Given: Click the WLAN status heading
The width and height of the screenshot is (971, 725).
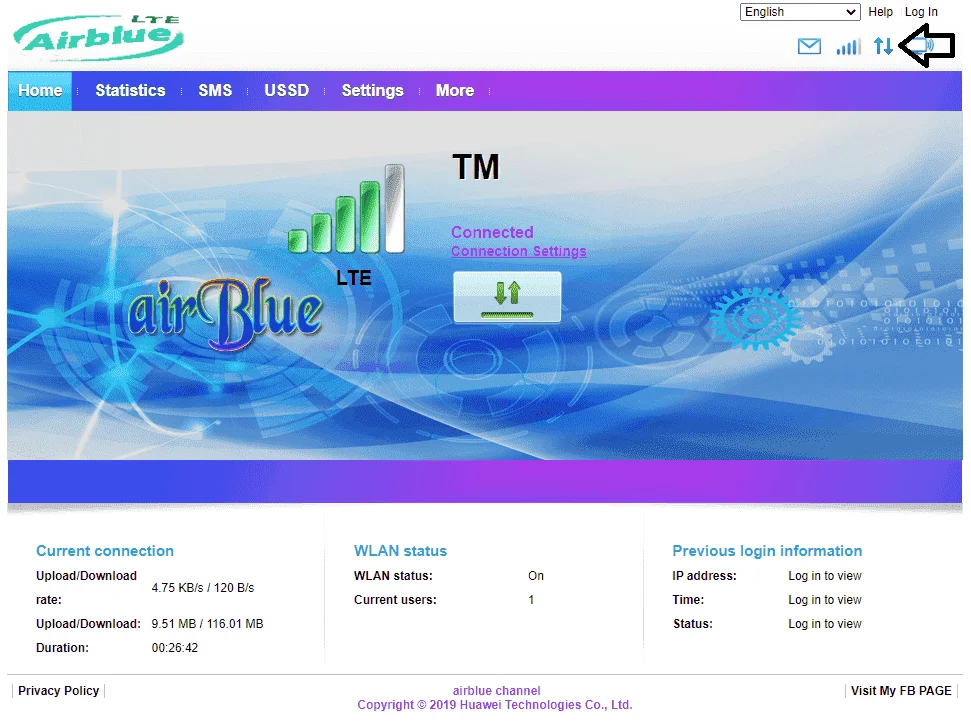Looking at the screenshot, I should click(400, 551).
